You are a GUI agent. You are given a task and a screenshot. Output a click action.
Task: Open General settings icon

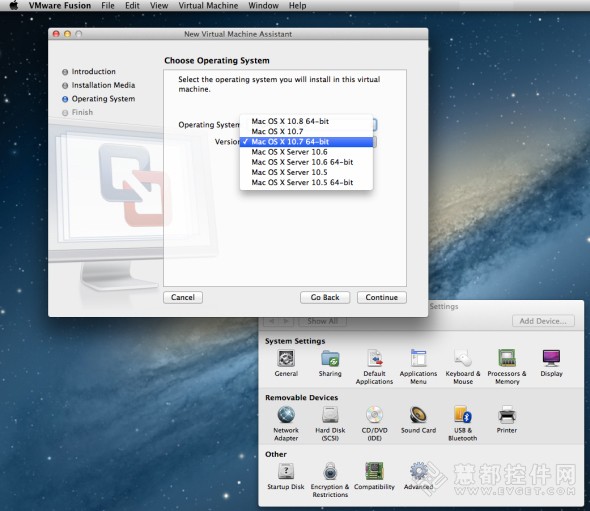(286, 358)
